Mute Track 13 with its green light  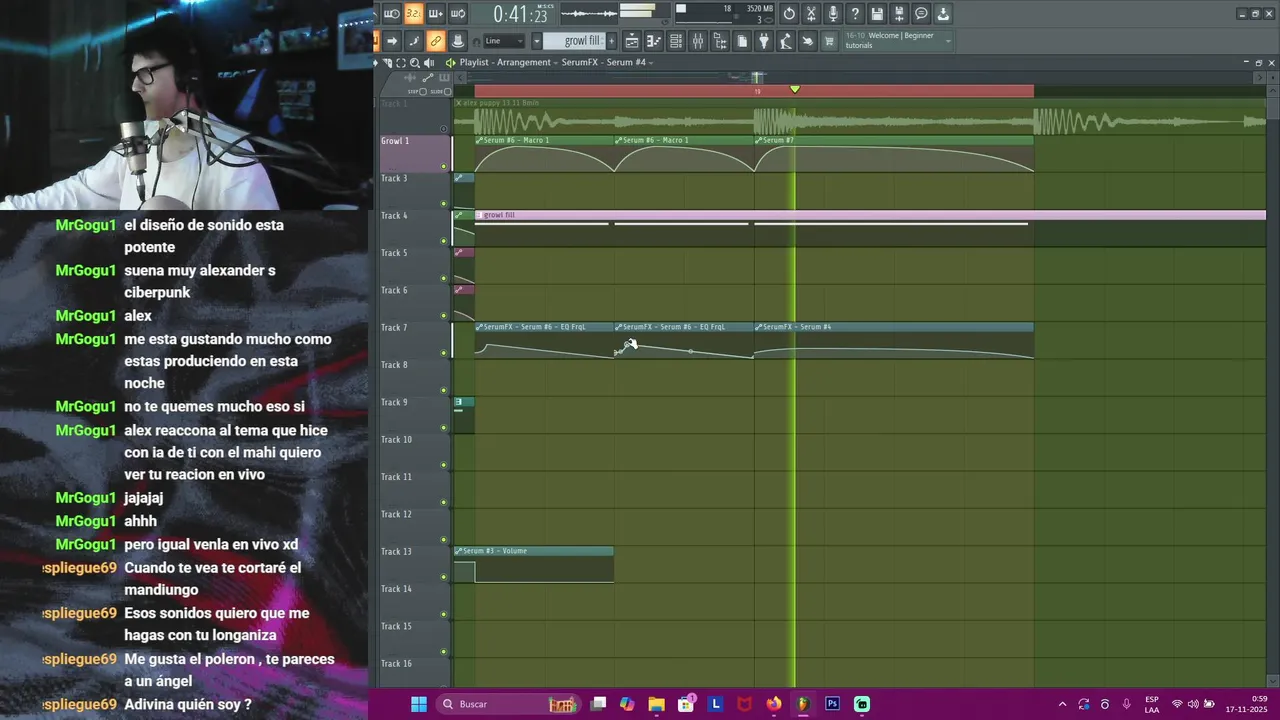(444, 577)
